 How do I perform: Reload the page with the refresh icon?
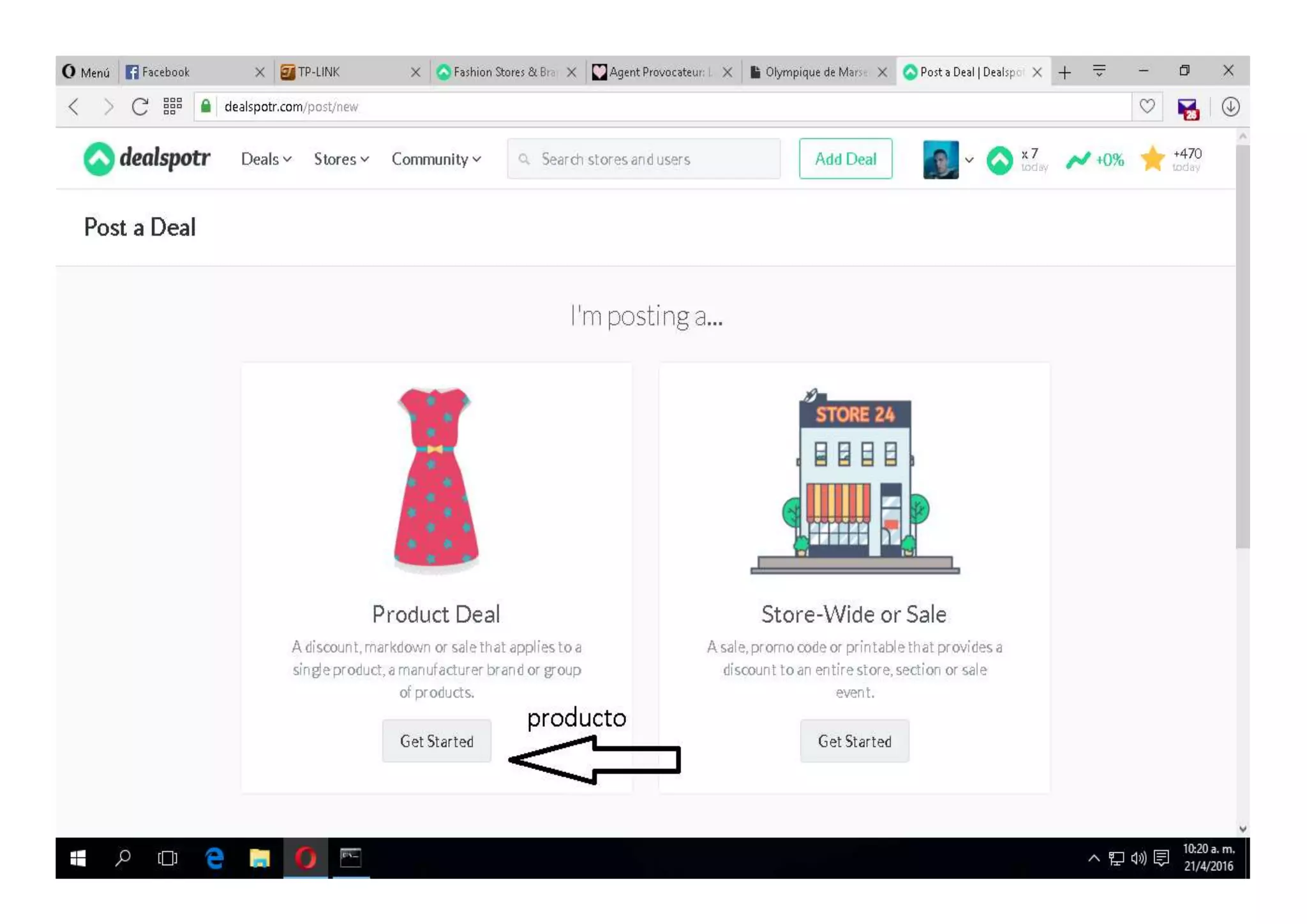tap(140, 107)
